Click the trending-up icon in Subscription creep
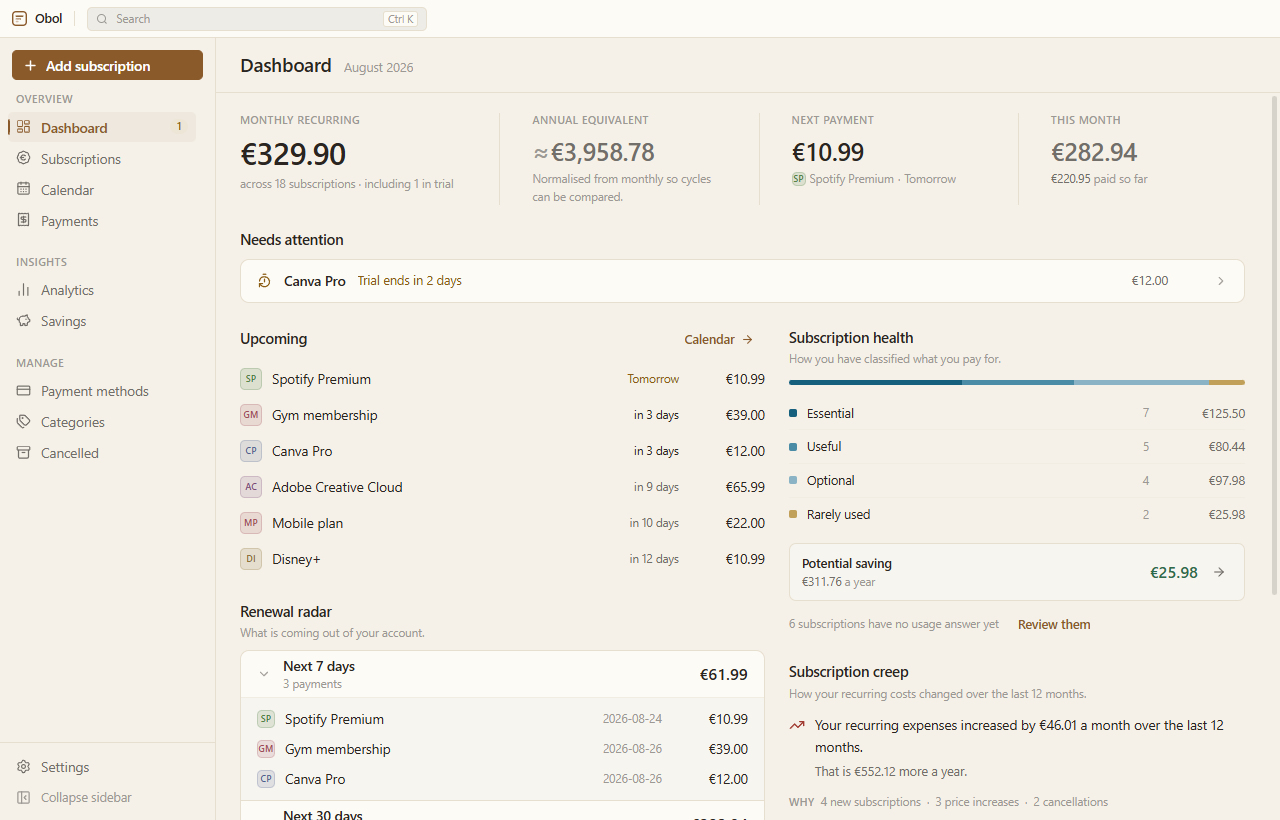 [797, 726]
